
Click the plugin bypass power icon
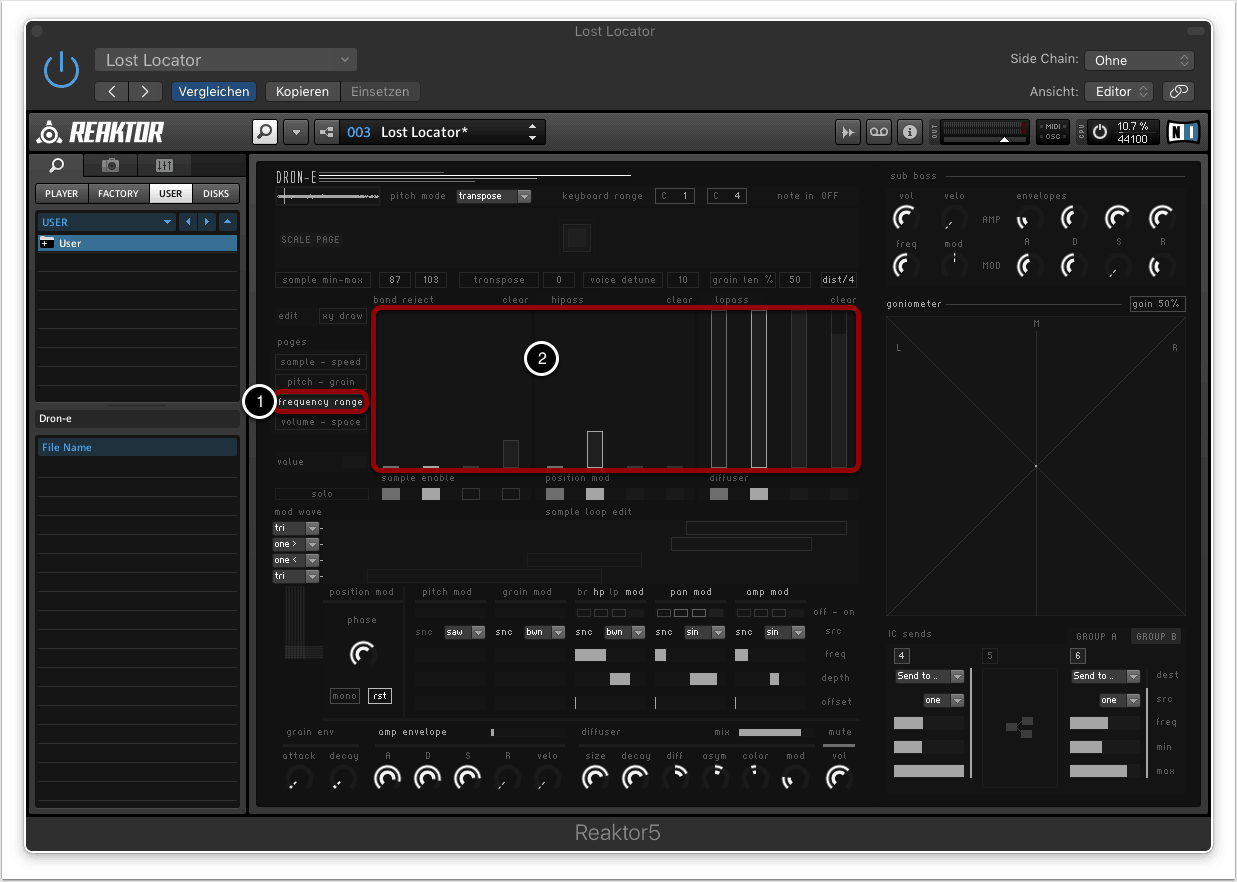pyautogui.click(x=61, y=70)
